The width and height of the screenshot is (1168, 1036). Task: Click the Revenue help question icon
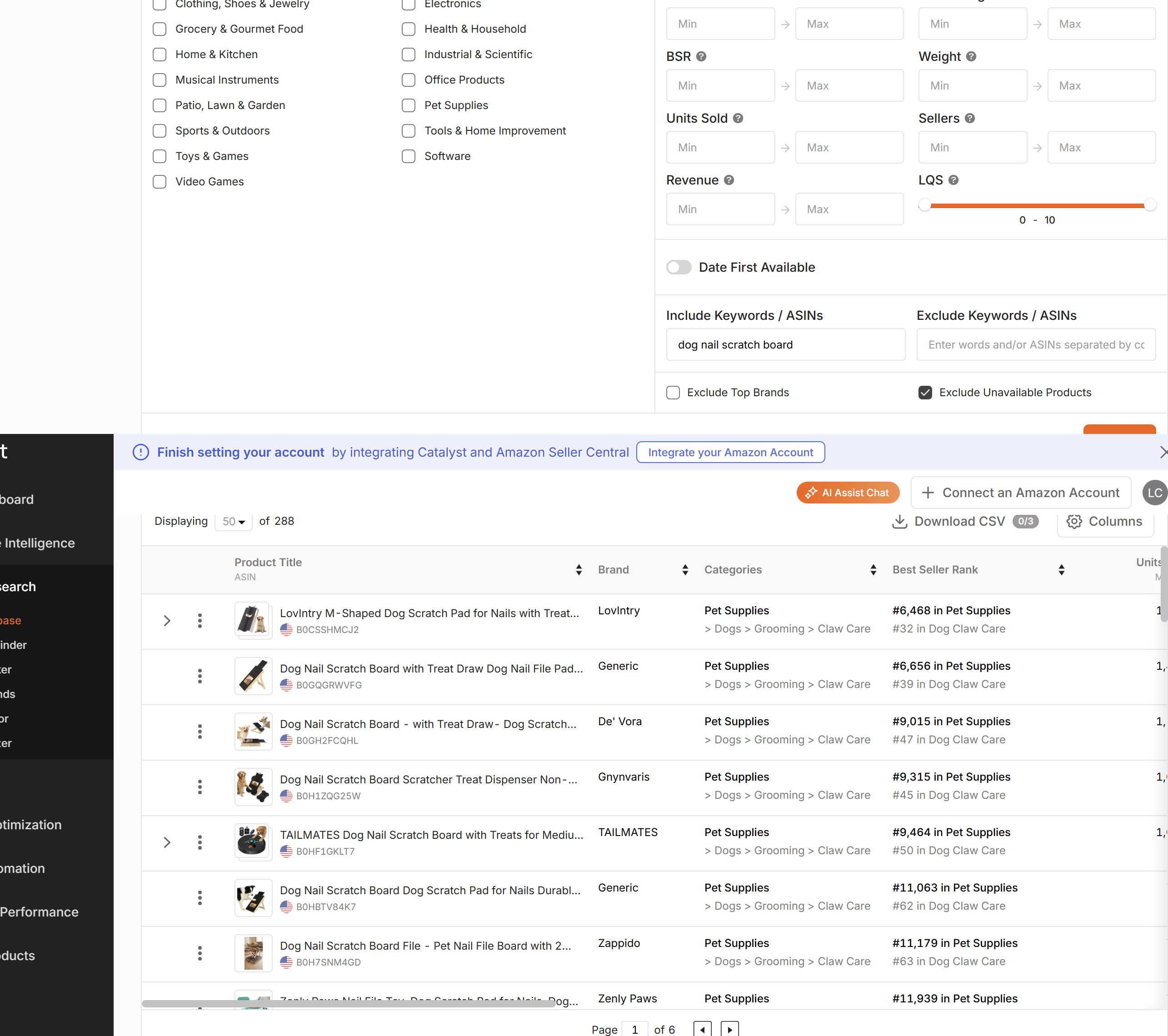click(729, 180)
